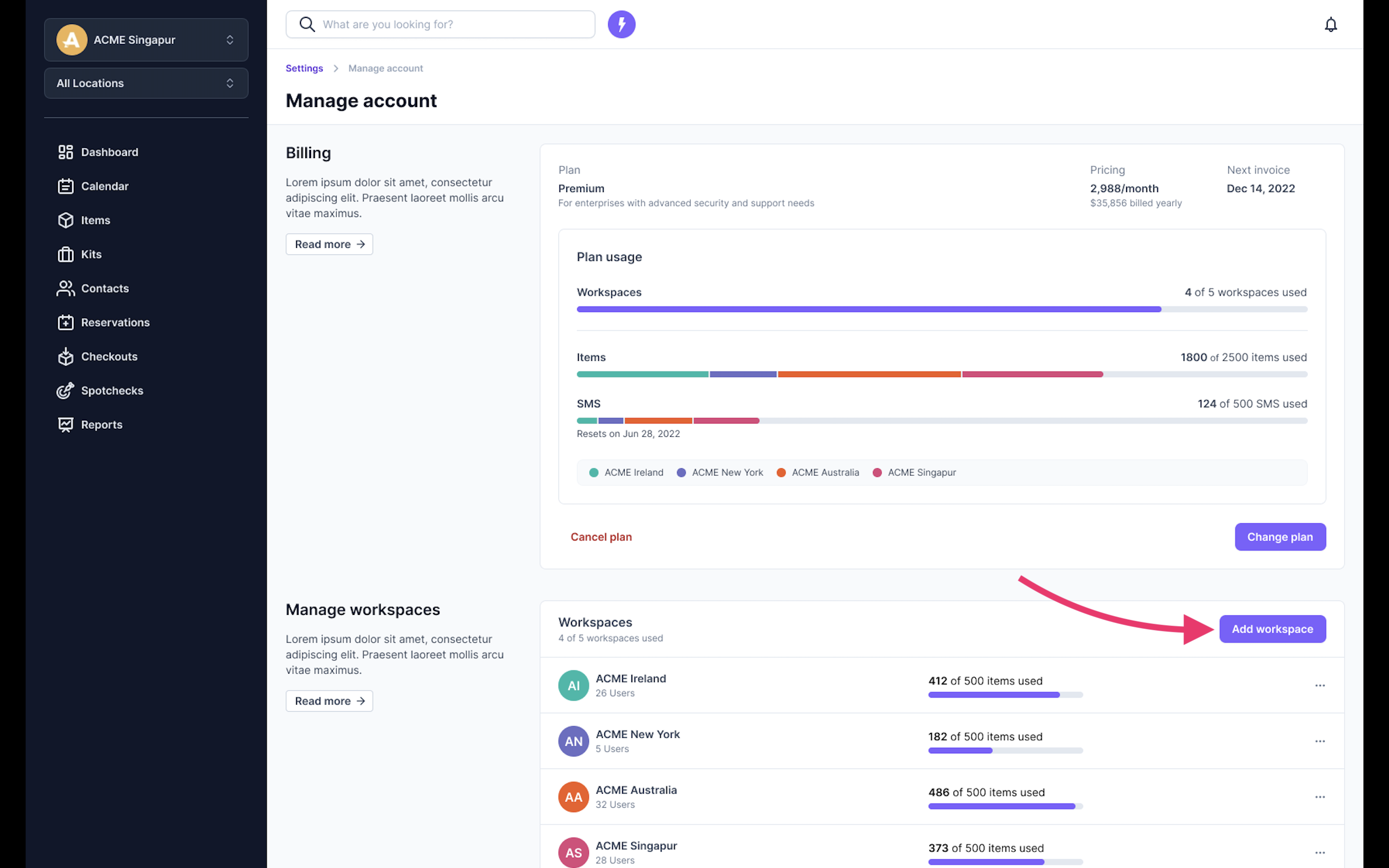Open the more options menu for ACME Australia

(x=1320, y=797)
